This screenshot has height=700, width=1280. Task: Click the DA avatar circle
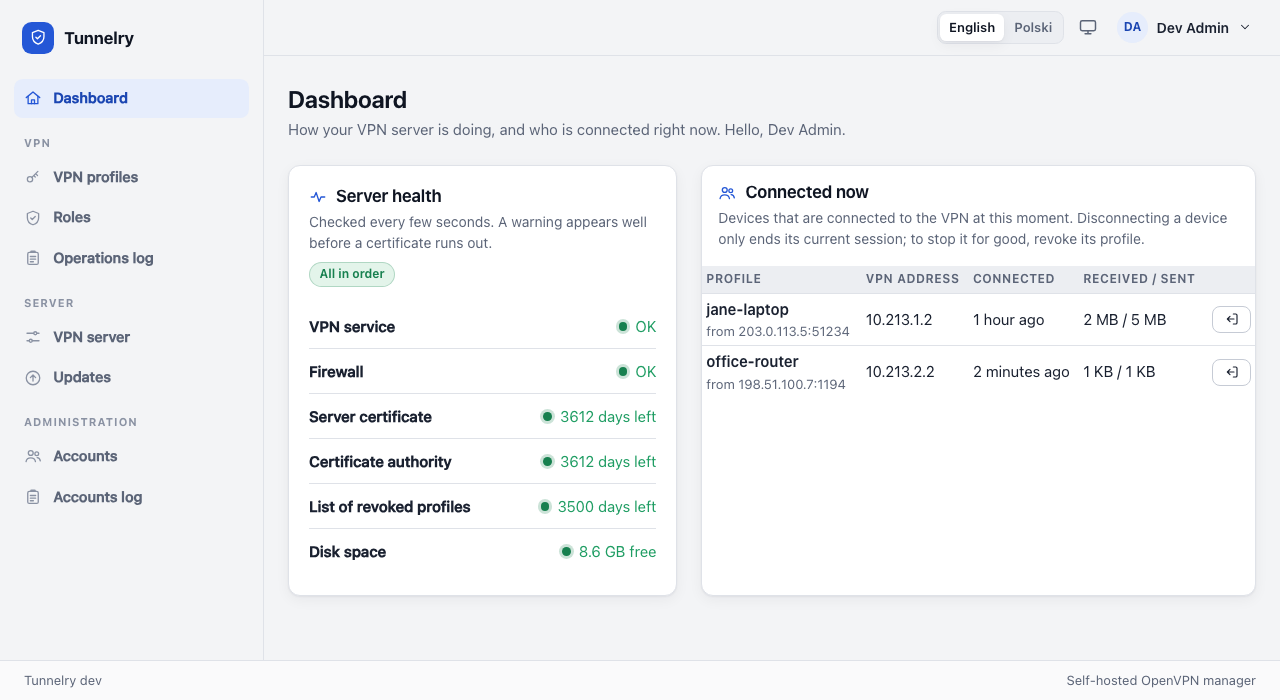point(1132,28)
